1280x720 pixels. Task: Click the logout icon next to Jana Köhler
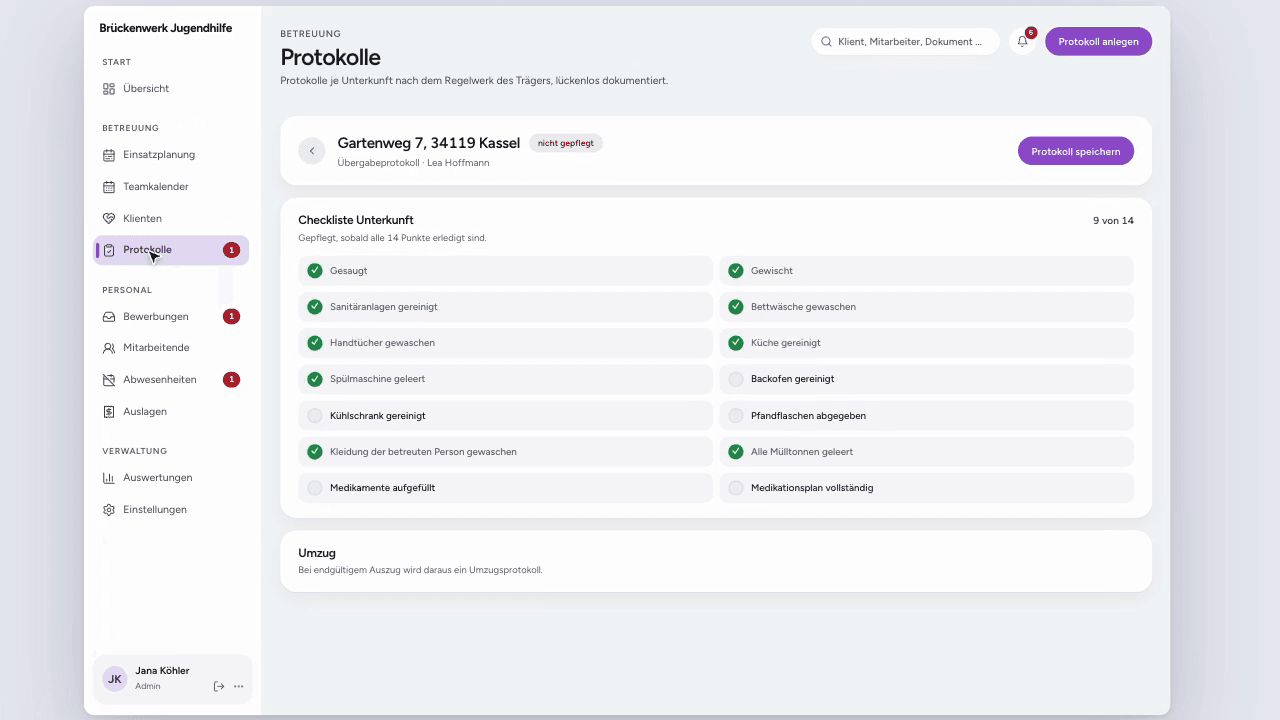click(219, 686)
